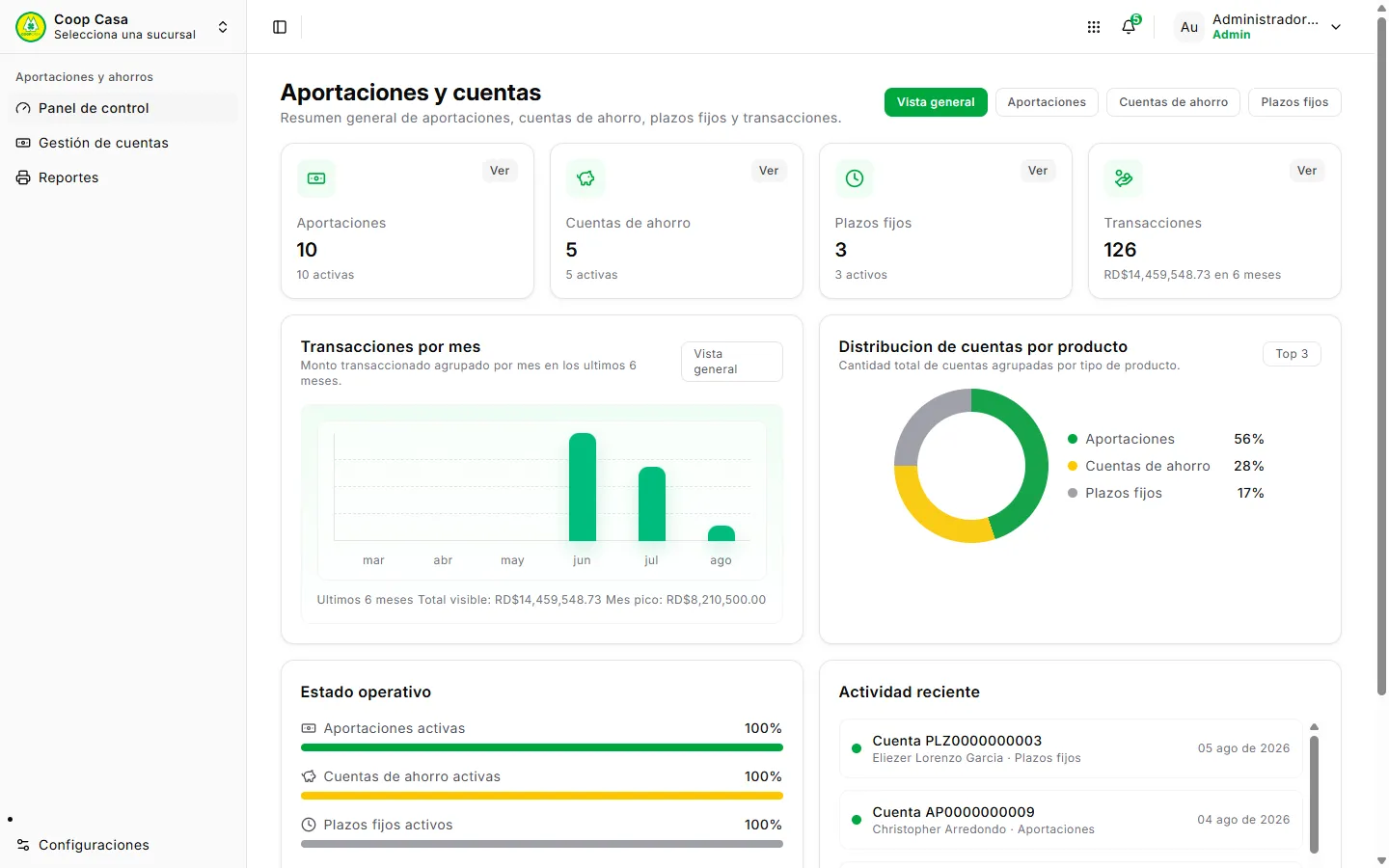Open the apps grid icon
1389x868 pixels.
[1094, 27]
